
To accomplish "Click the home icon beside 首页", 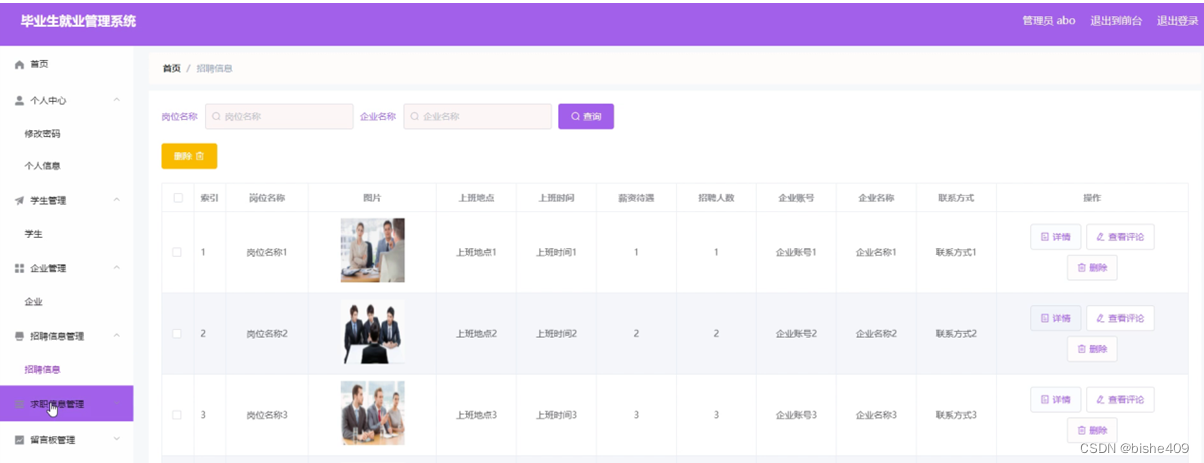I will [x=19, y=64].
